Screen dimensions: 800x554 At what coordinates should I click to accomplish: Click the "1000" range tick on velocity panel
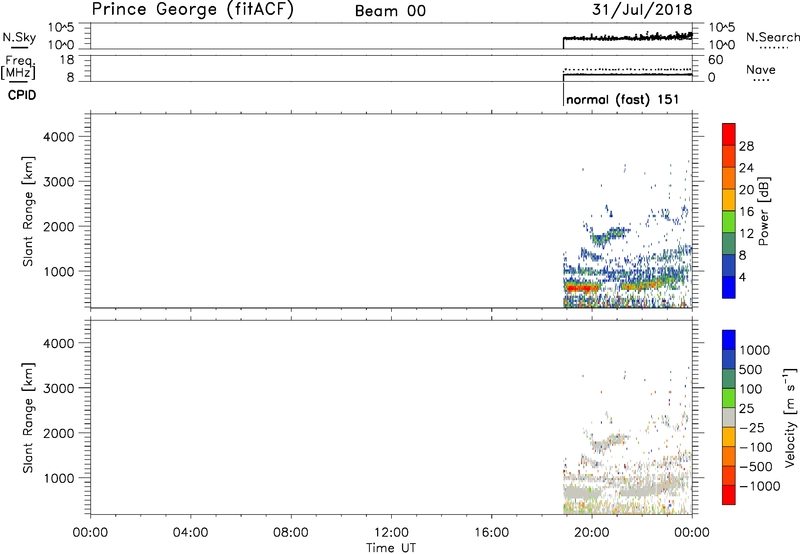point(59,478)
